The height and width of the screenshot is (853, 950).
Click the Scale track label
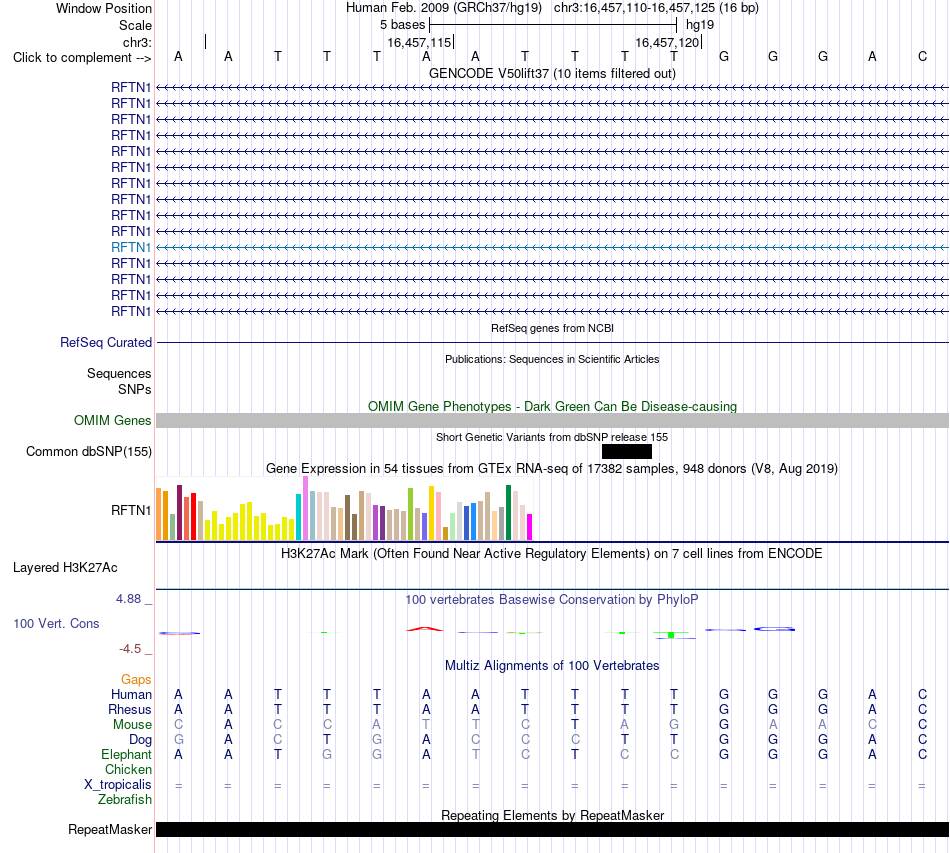tap(135, 25)
